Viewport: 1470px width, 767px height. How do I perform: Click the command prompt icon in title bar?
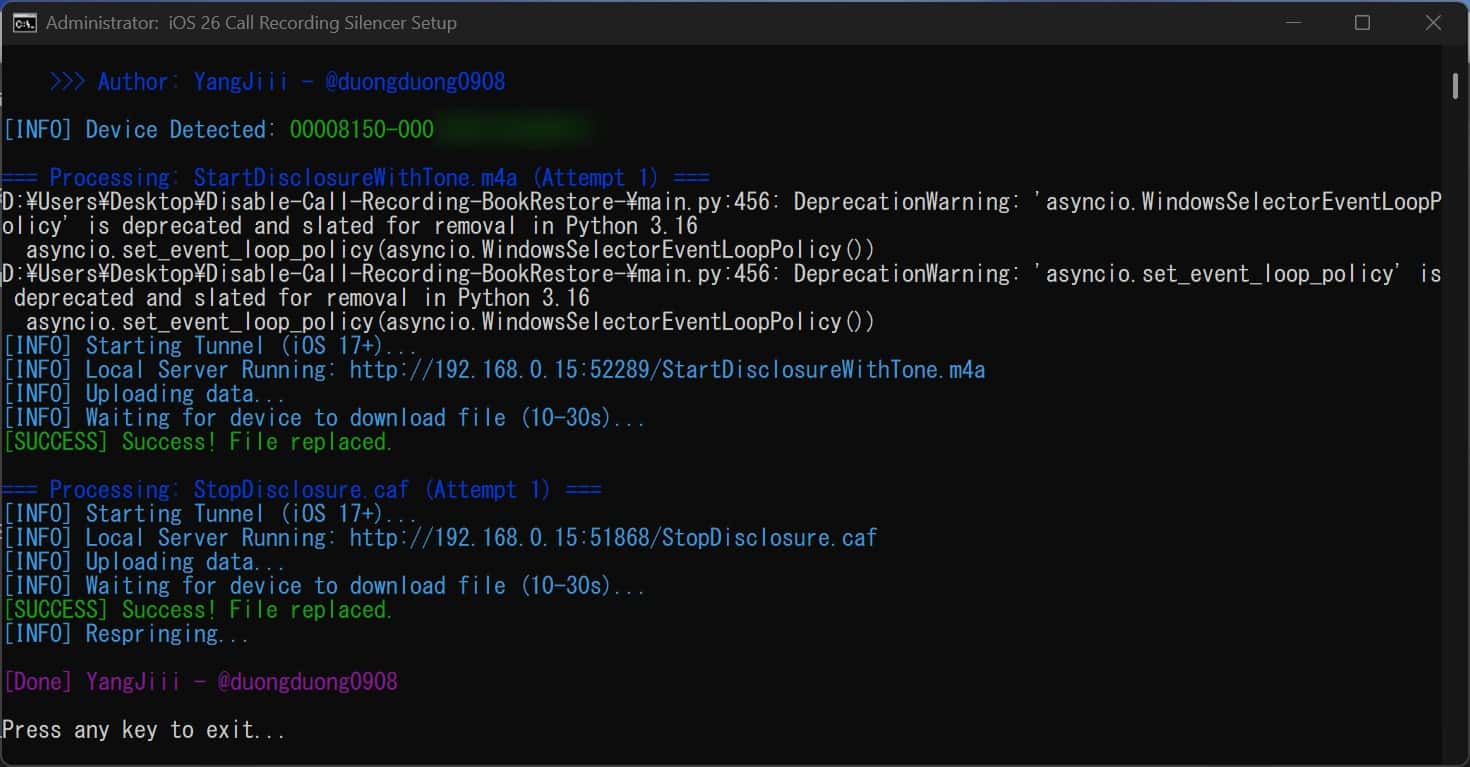(25, 22)
